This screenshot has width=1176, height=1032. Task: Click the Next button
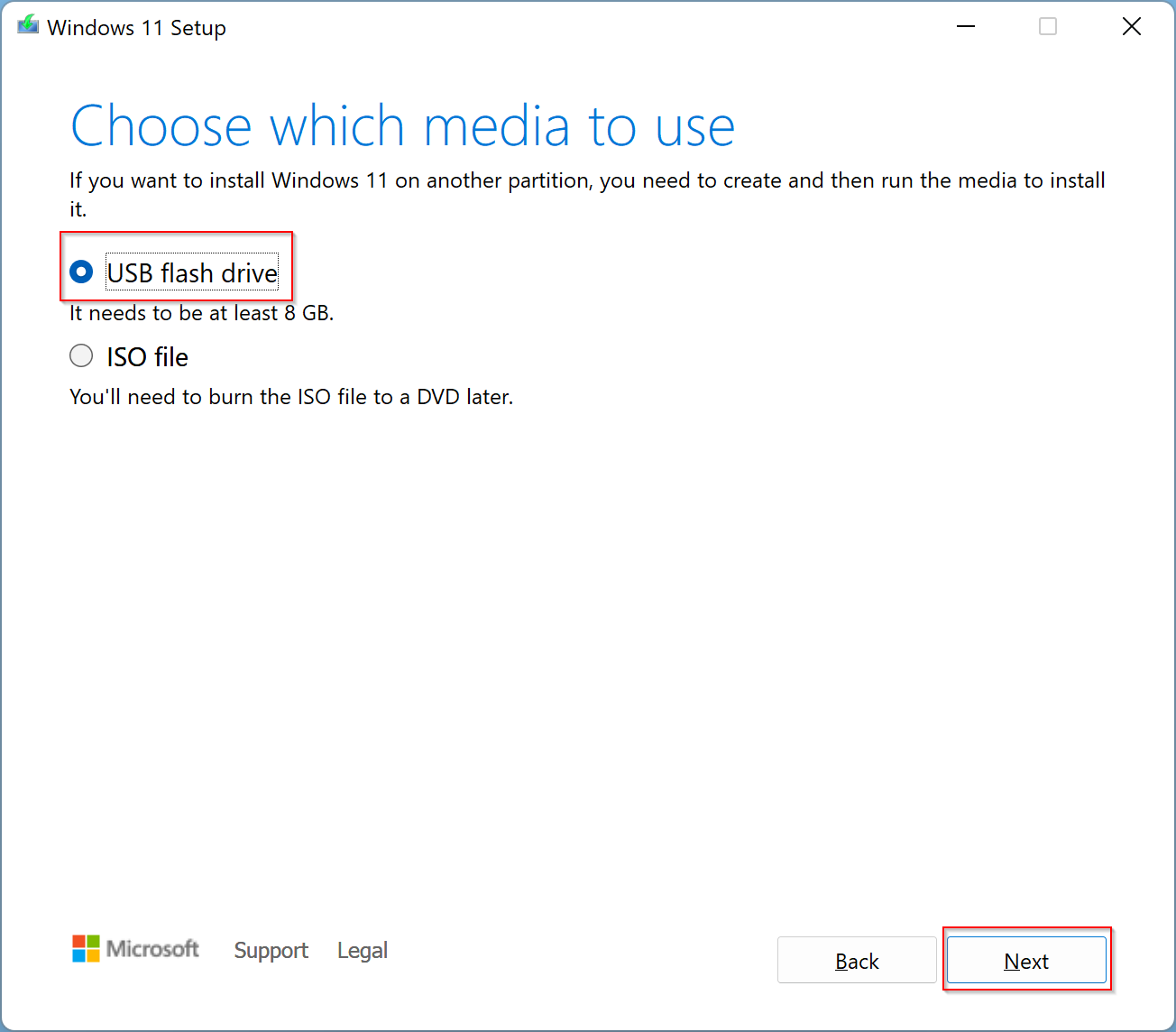(x=1026, y=960)
